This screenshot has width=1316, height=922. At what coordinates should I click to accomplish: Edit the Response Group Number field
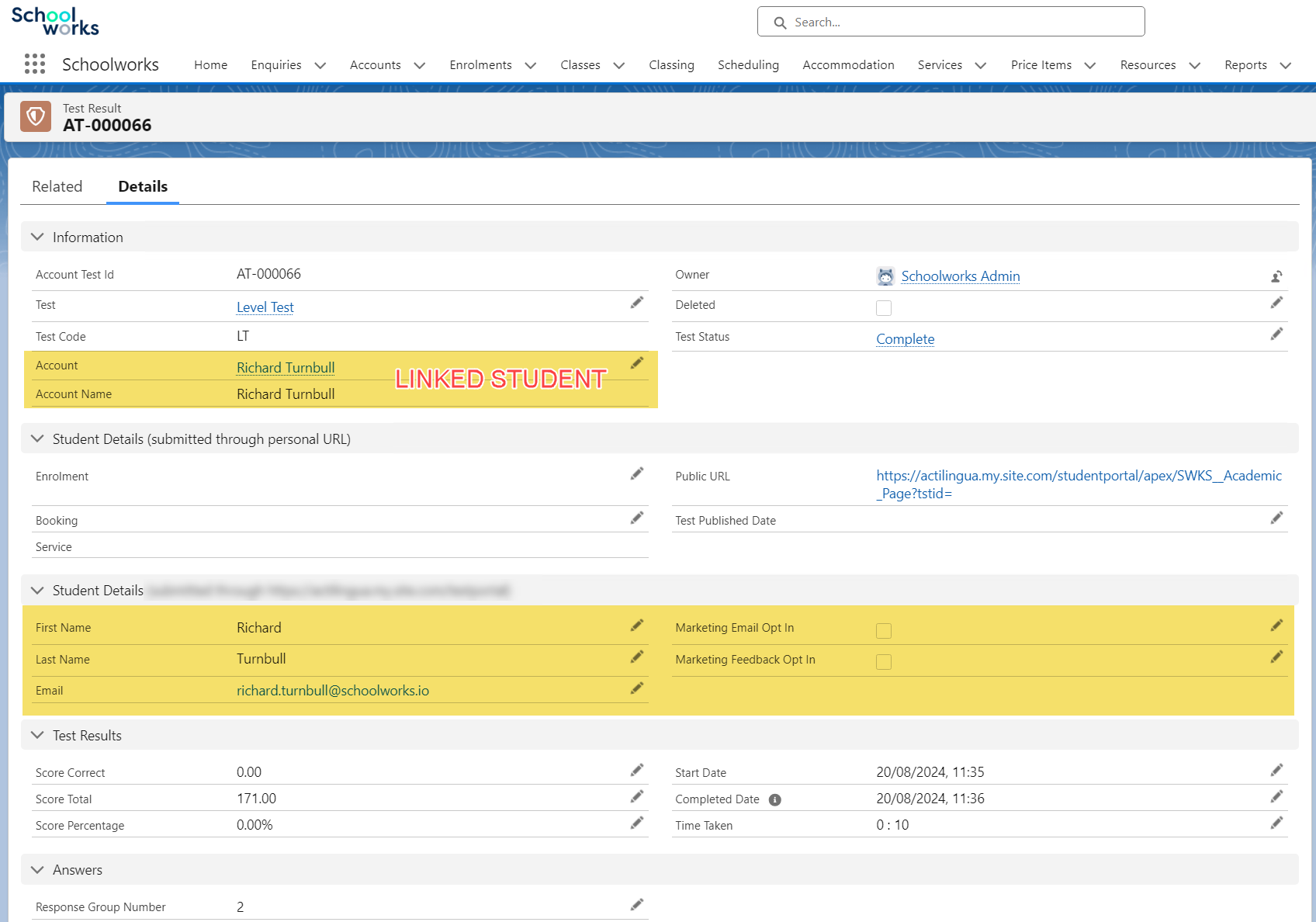[x=637, y=905]
